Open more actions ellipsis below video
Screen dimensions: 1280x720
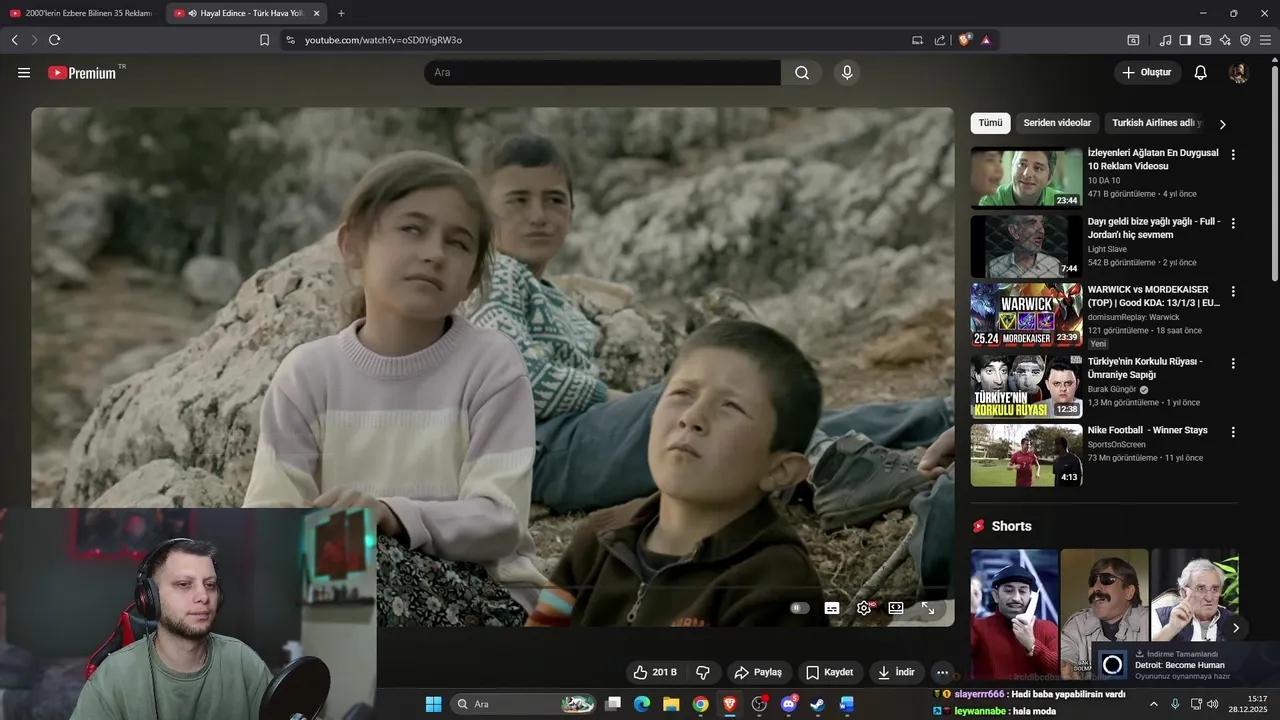pyautogui.click(x=942, y=672)
